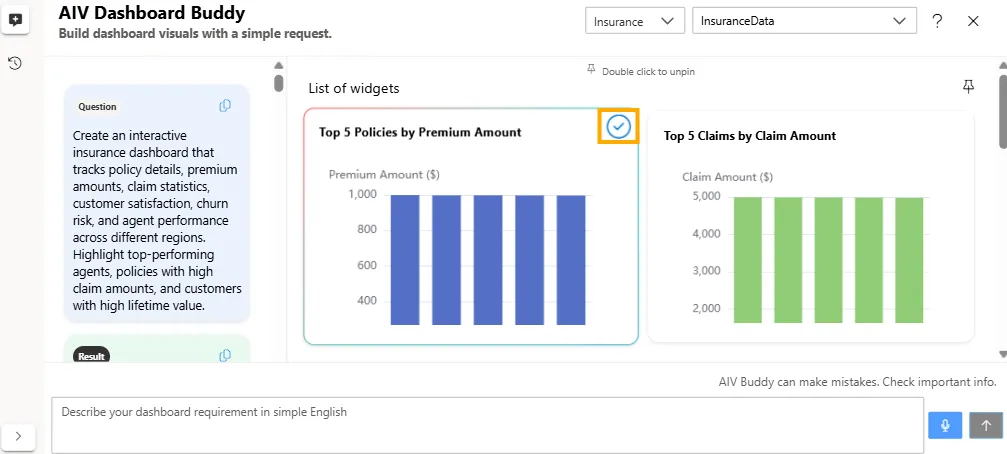Screen dimensions: 1007x454
Task: Click the Question label badge
Action: 97,107
